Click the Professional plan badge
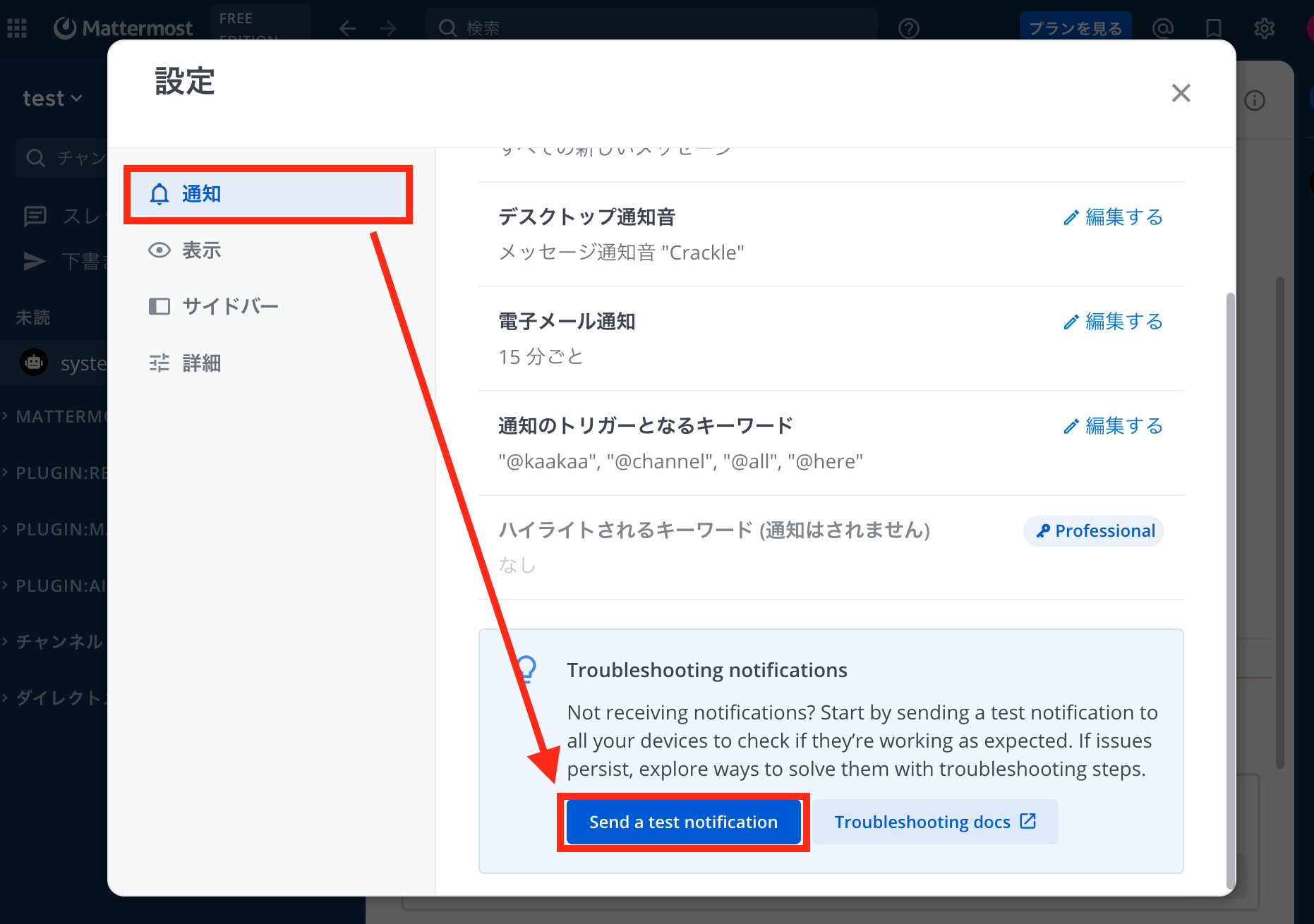The image size is (1314, 924). click(1094, 531)
